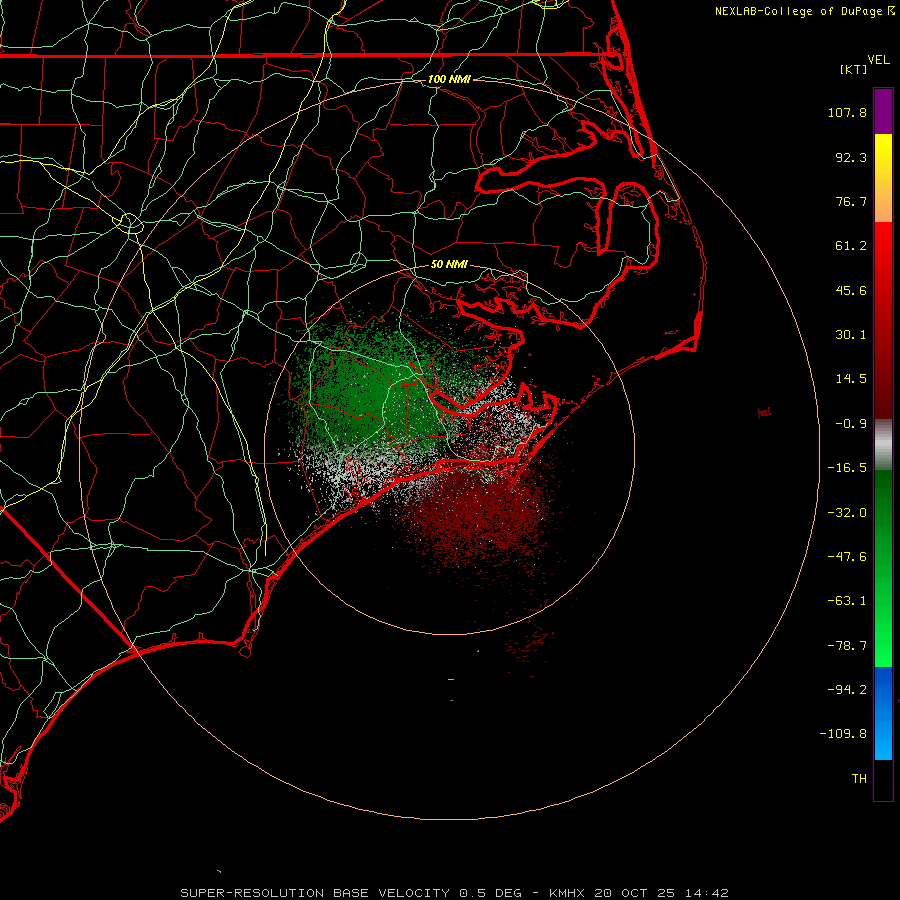Select the 45.6 legend value
This screenshot has width=900, height=900.
851,290
